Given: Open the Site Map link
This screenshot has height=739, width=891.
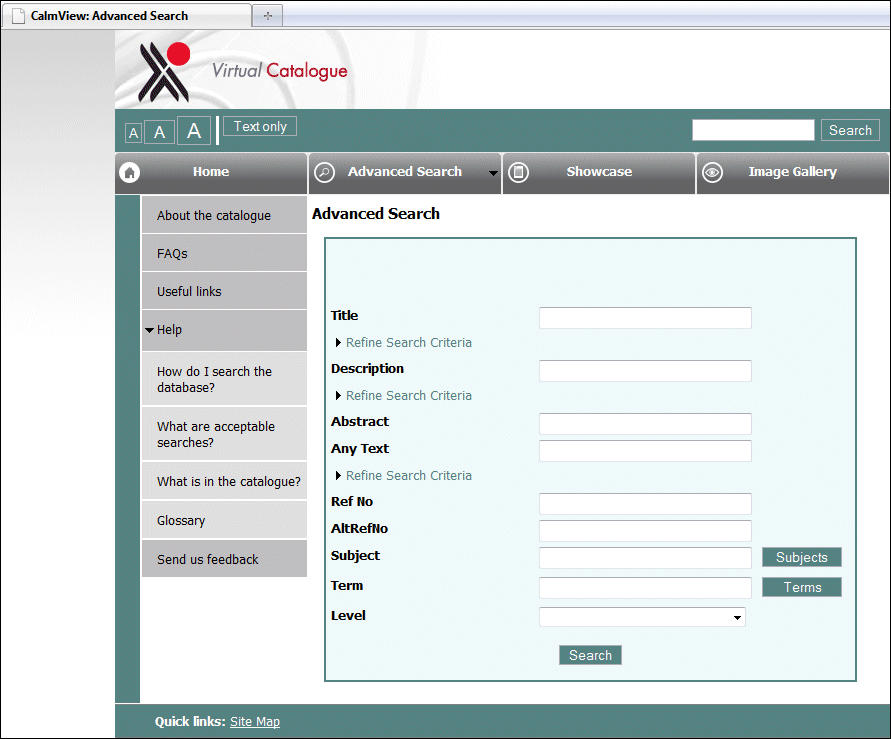Looking at the screenshot, I should tap(255, 721).
